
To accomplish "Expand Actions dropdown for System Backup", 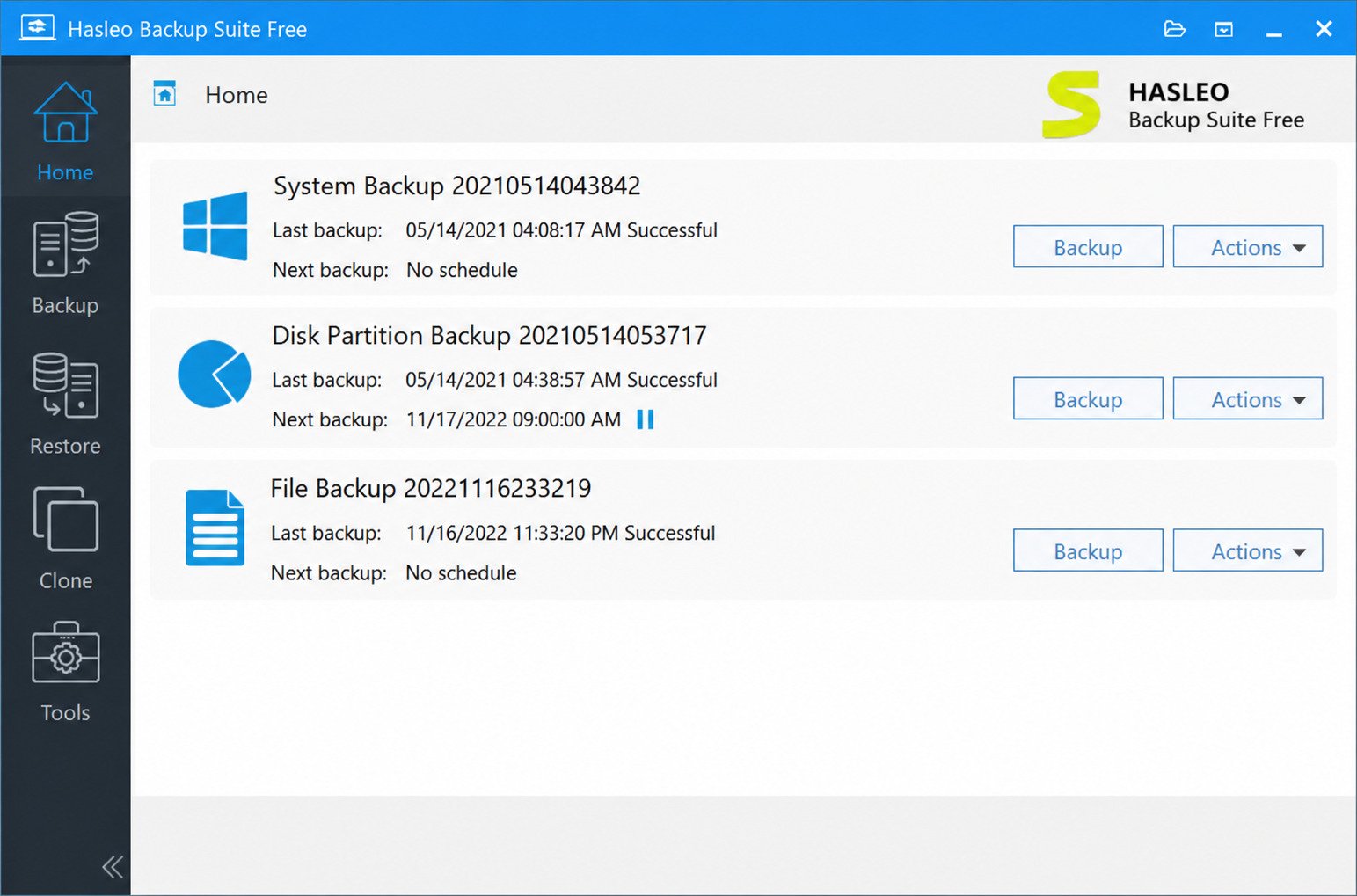I will 1247,247.
